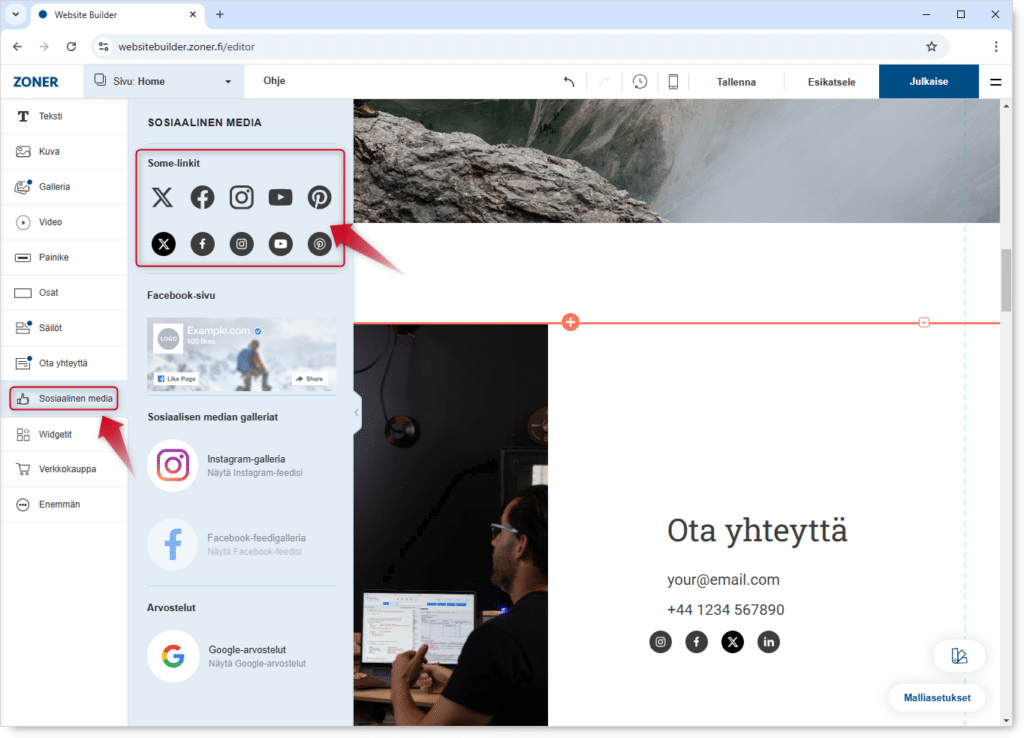Open the hamburger menu at top right

[x=995, y=82]
